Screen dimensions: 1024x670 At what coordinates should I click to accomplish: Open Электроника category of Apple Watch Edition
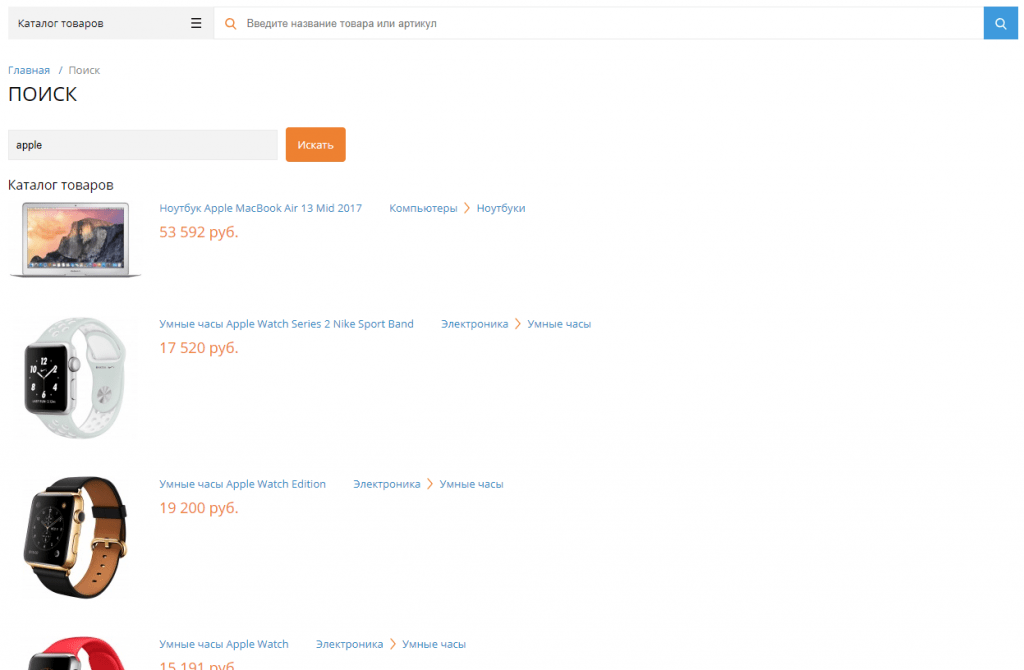click(387, 484)
